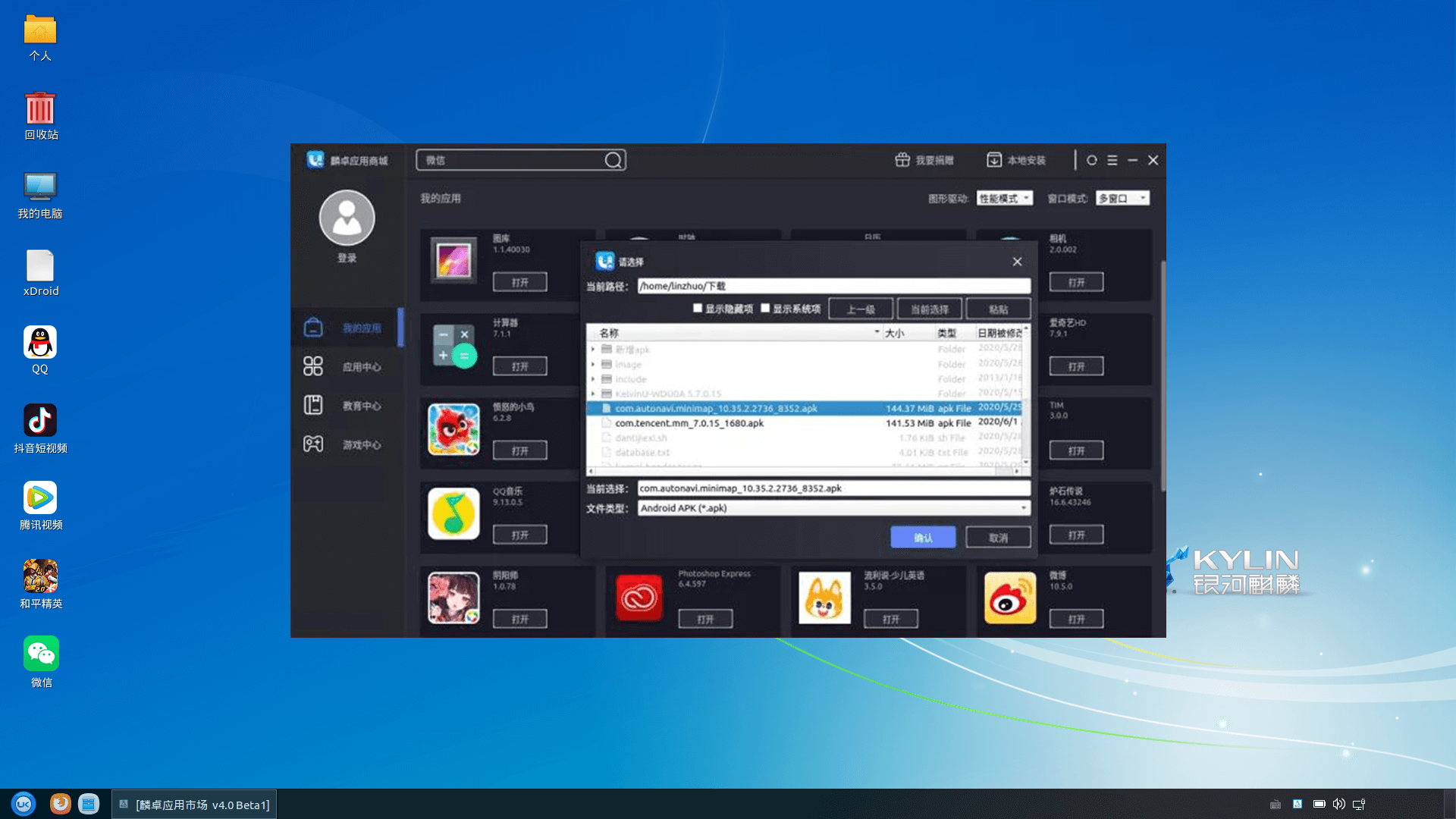Open the hamburger menu in app store
1456x819 pixels.
click(1112, 160)
